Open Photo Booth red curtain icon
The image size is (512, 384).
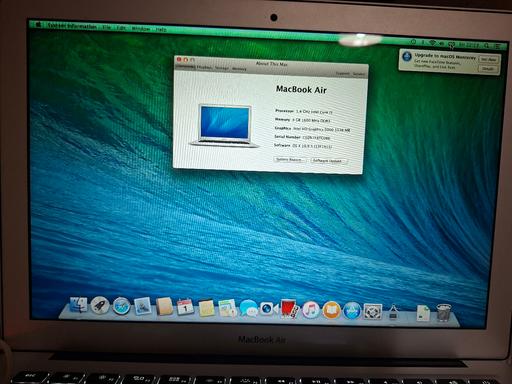289,309
